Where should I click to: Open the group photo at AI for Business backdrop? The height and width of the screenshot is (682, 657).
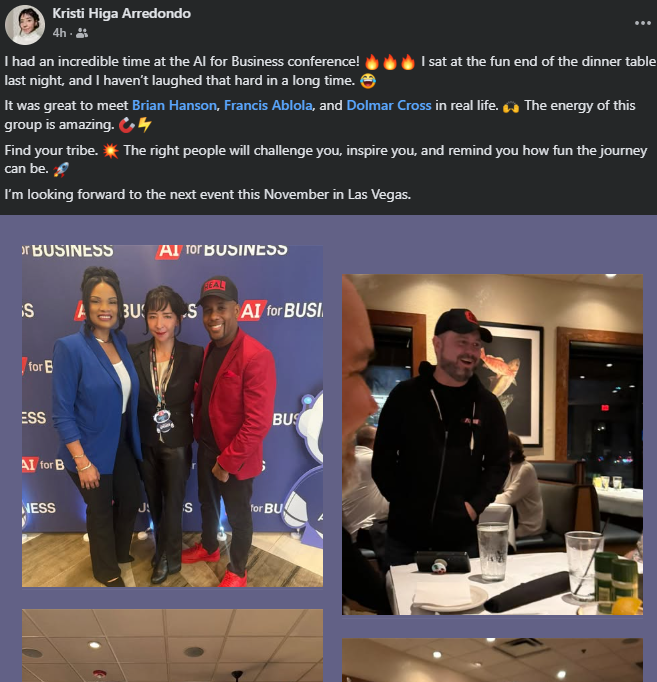pyautogui.click(x=173, y=416)
